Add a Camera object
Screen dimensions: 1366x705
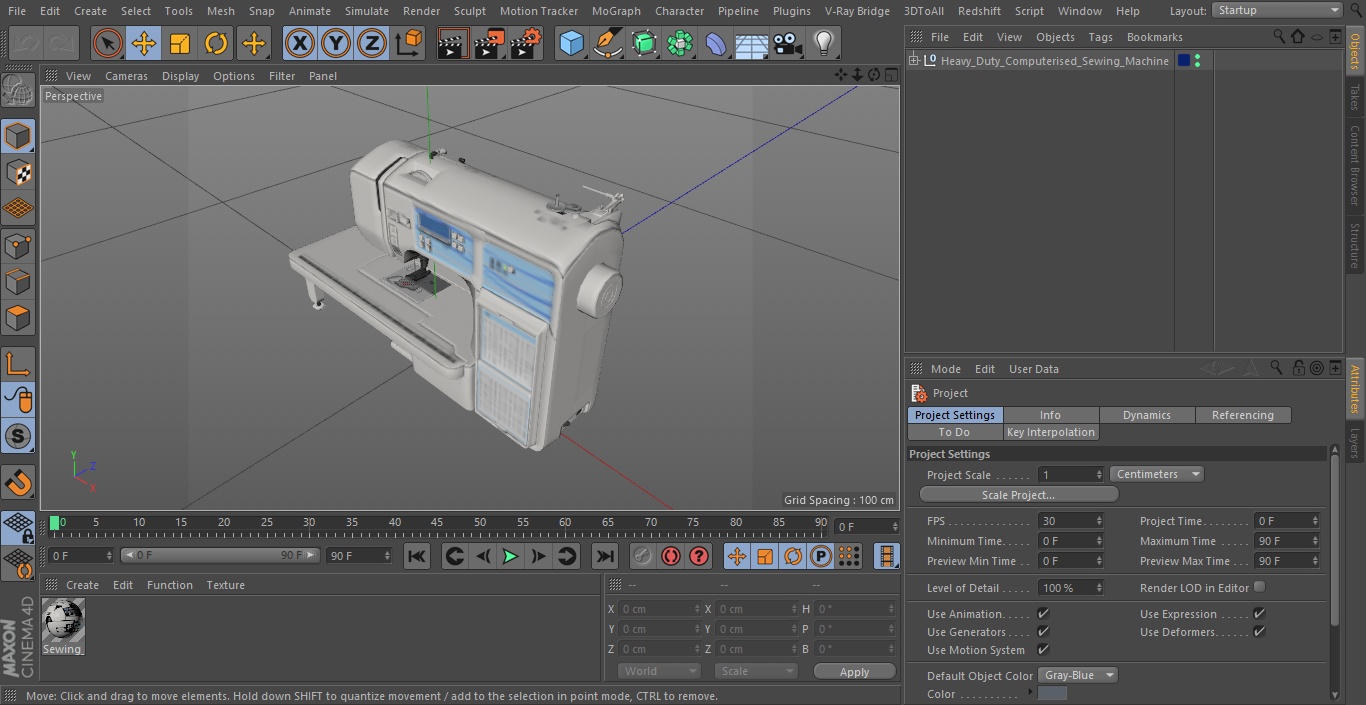[787, 43]
